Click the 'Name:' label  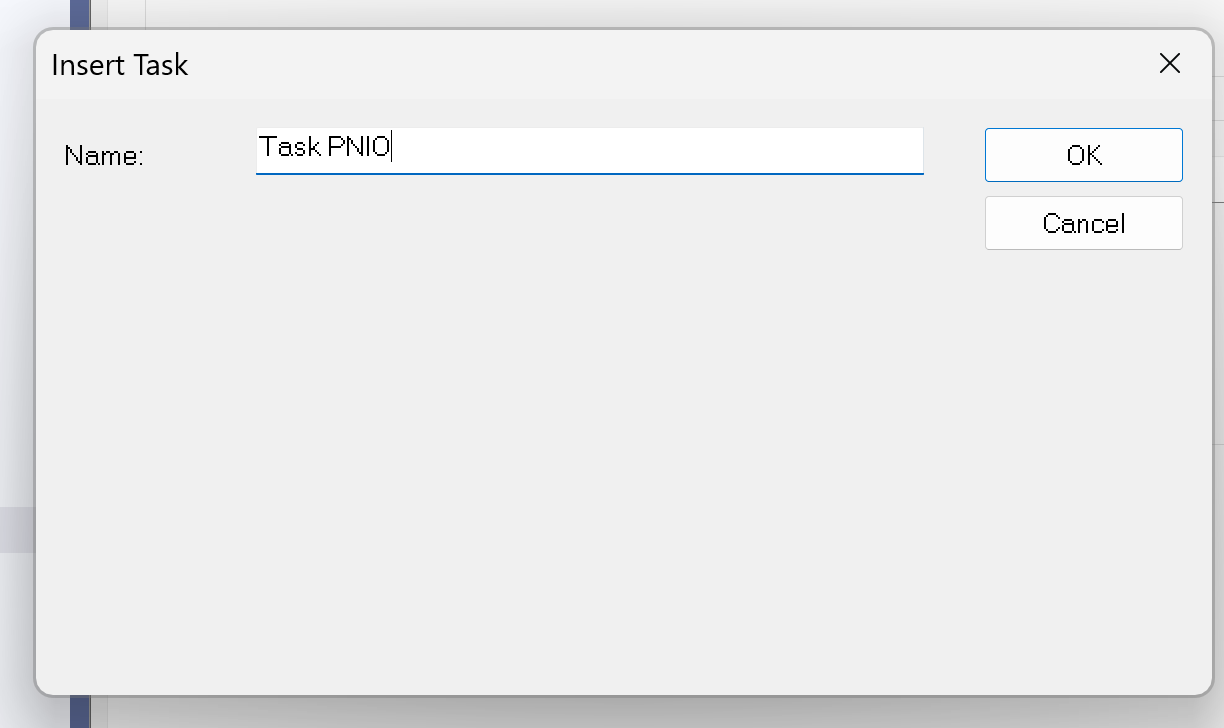[x=104, y=156]
